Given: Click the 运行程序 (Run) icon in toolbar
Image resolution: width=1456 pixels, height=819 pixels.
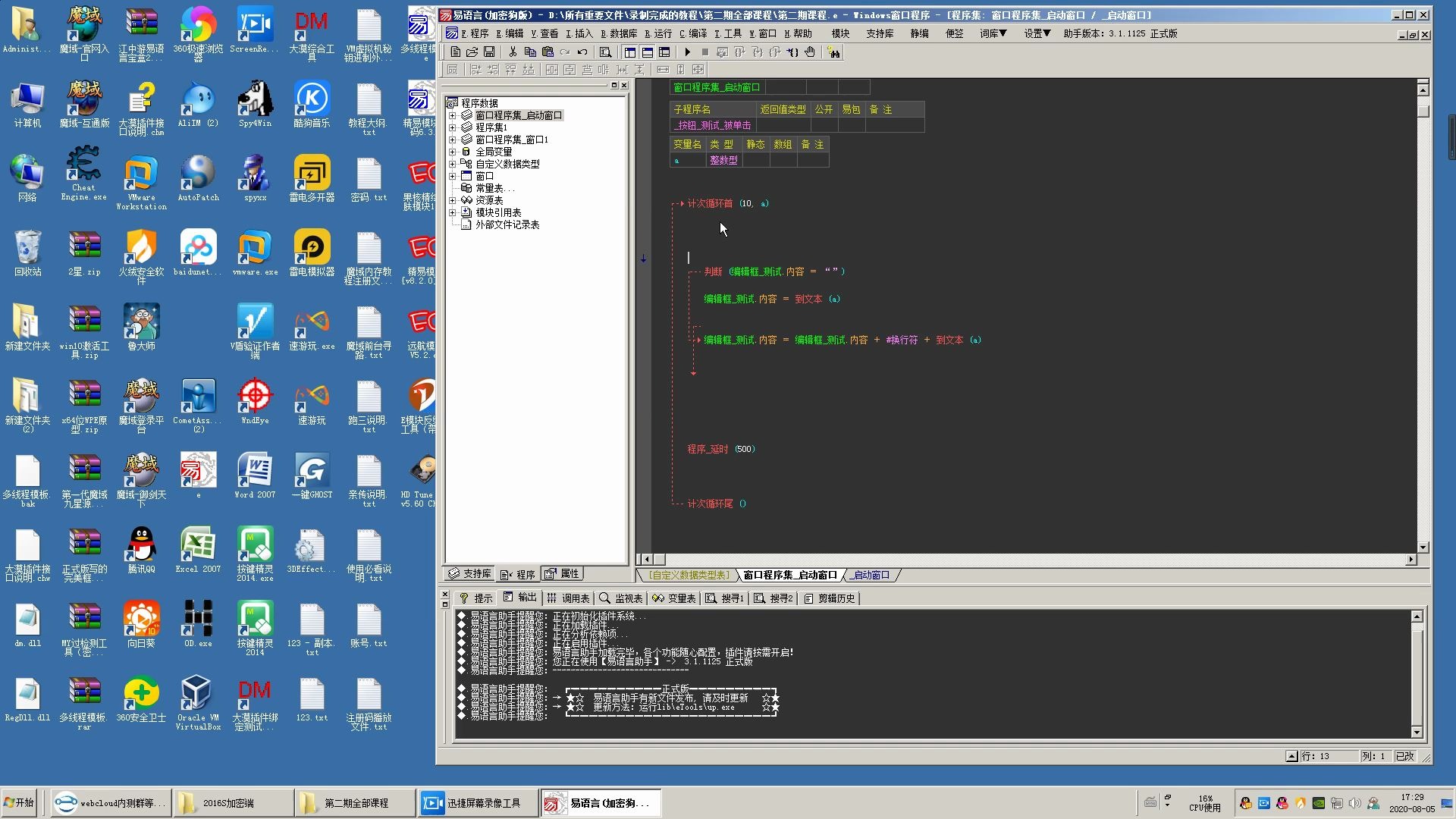Looking at the screenshot, I should tap(687, 52).
